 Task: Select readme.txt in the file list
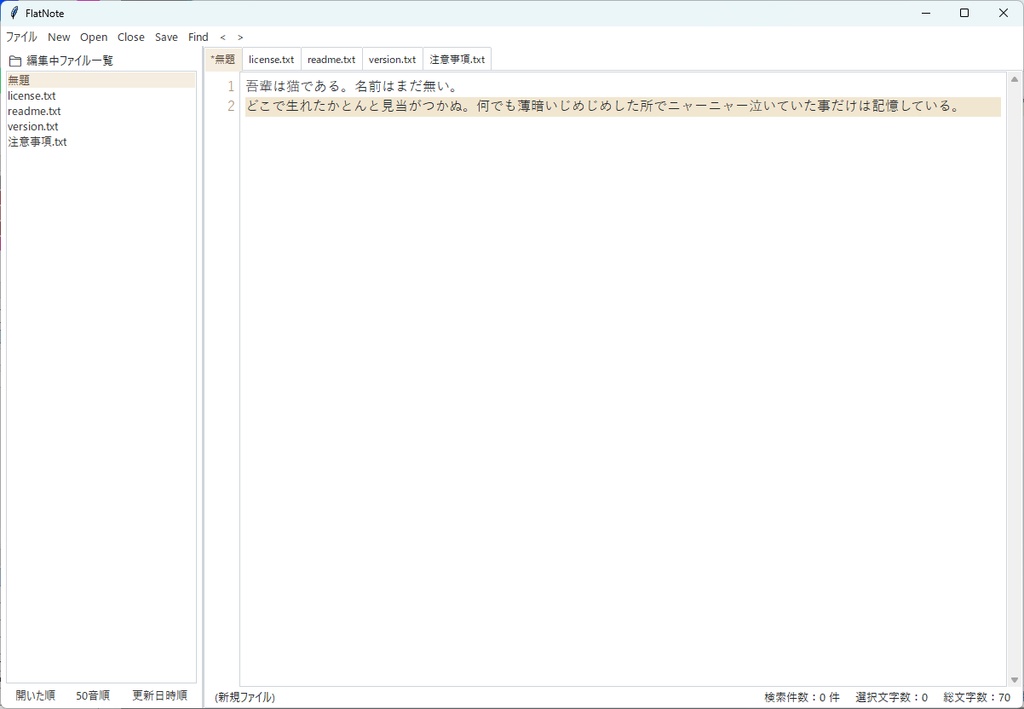point(101,111)
